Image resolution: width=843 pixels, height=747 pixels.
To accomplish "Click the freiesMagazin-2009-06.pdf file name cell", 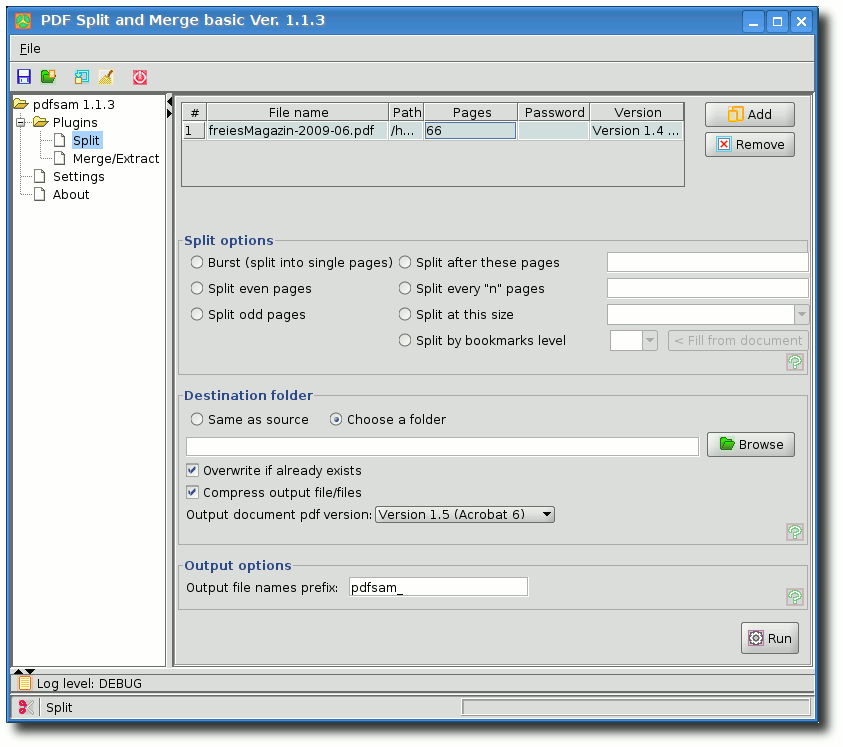I will click(297, 131).
